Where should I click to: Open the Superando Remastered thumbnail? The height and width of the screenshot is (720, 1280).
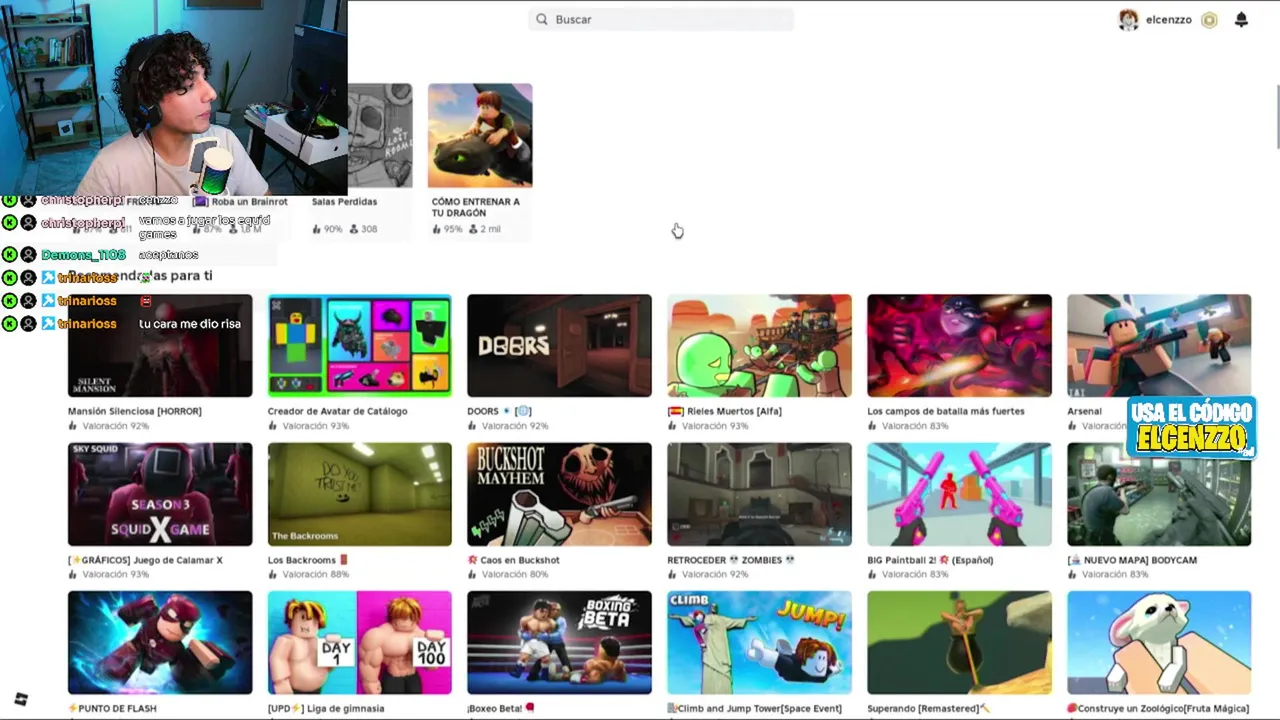point(959,642)
